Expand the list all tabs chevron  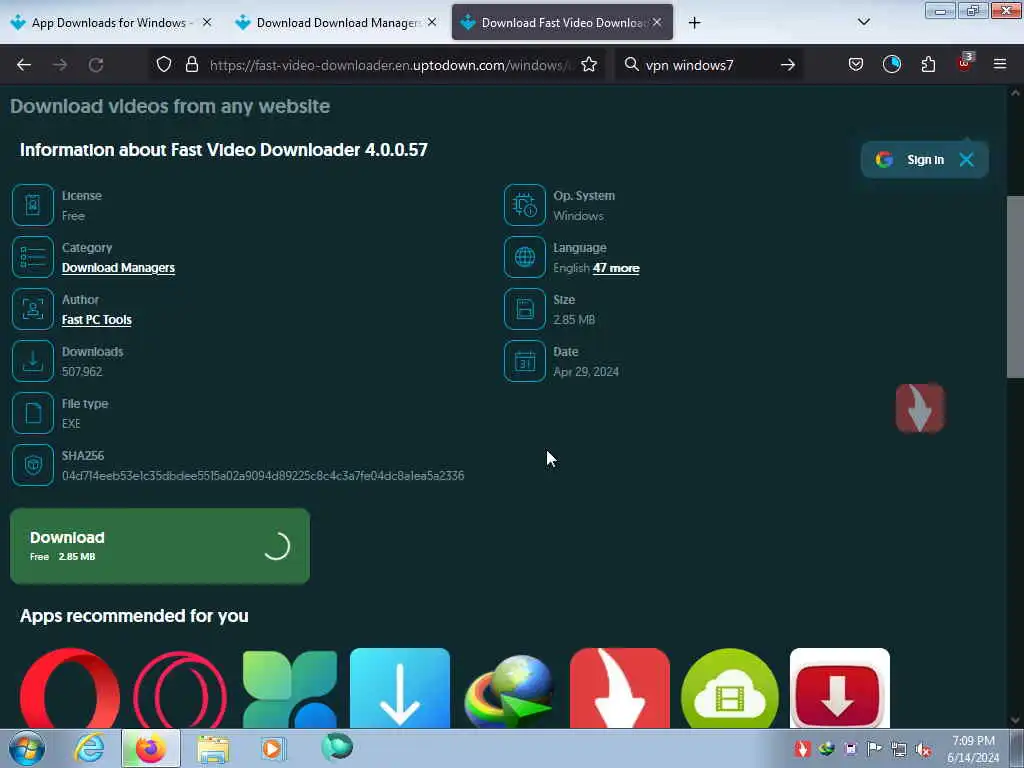click(863, 22)
